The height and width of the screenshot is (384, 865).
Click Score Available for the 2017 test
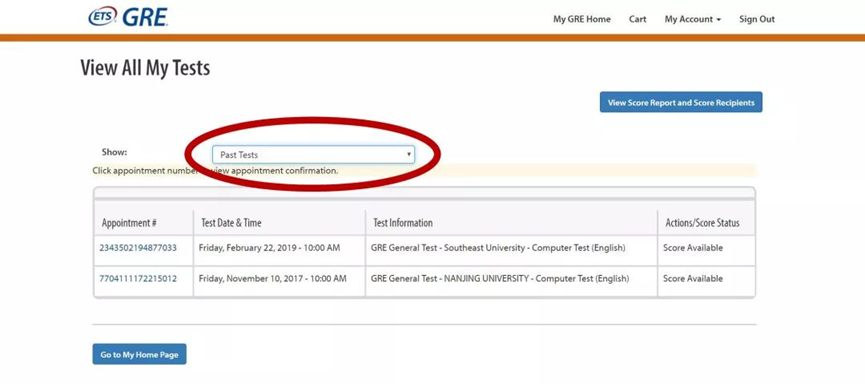pyautogui.click(x=692, y=279)
